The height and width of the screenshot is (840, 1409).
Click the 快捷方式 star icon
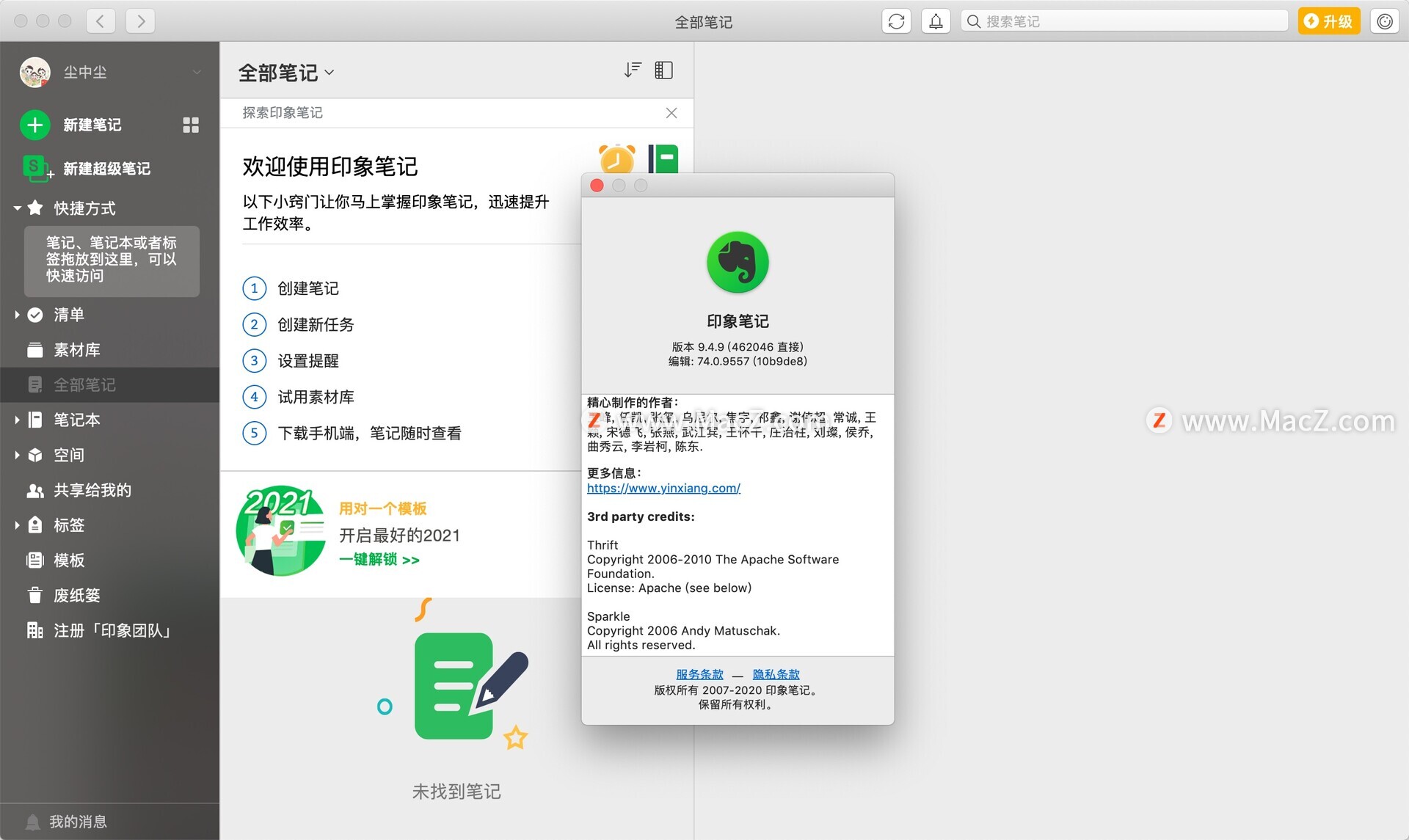pos(35,208)
